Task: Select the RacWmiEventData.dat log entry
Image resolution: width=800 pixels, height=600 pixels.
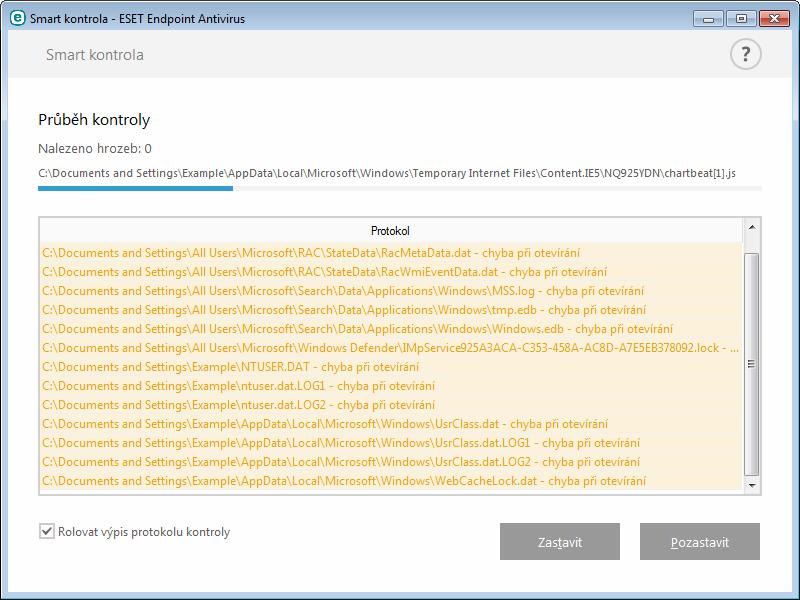Action: click(391, 272)
